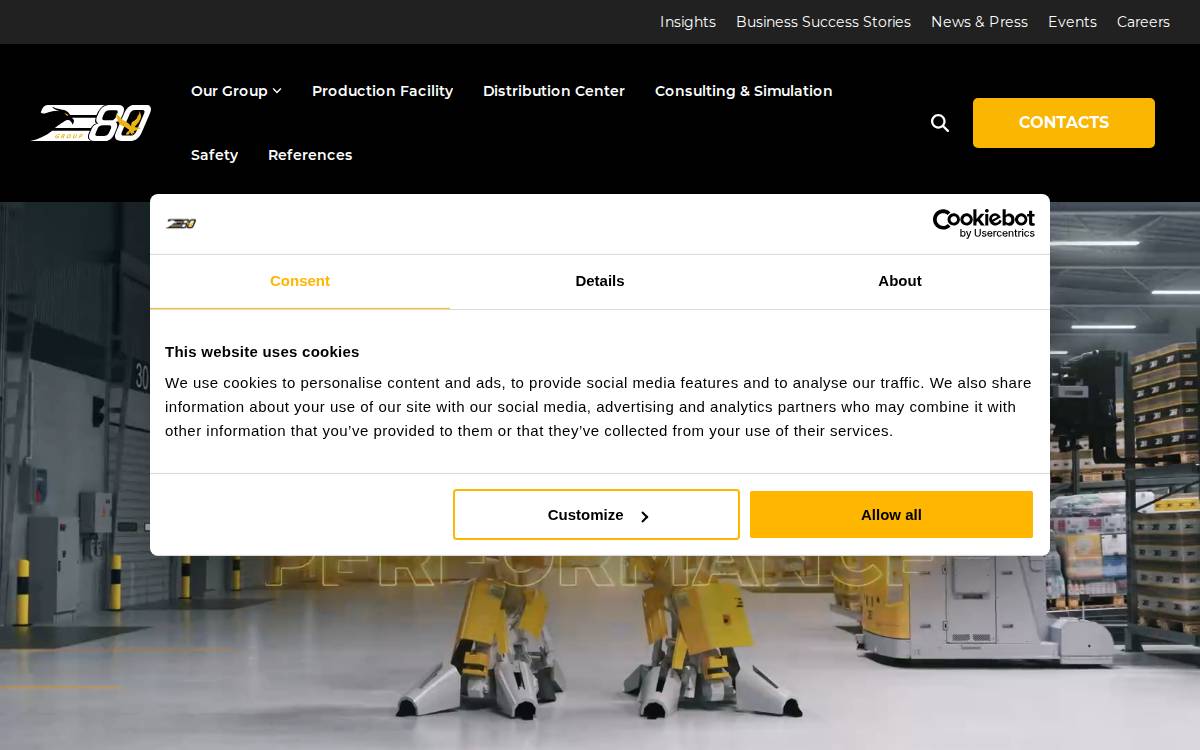Go to the References page
This screenshot has height=750, width=1200.
coord(310,155)
